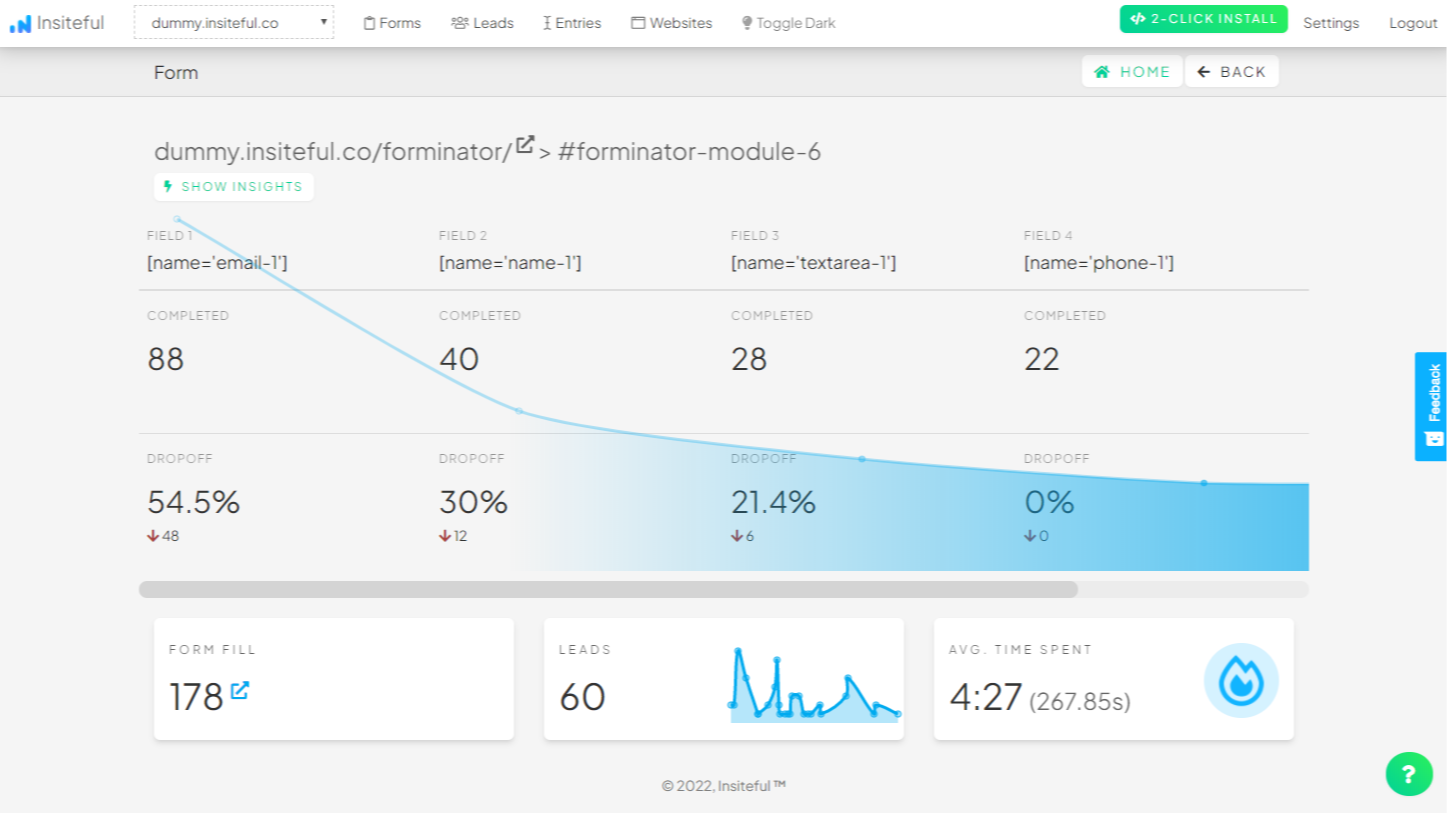Open the Leads menu item
The image size is (1447, 813).
(x=482, y=23)
